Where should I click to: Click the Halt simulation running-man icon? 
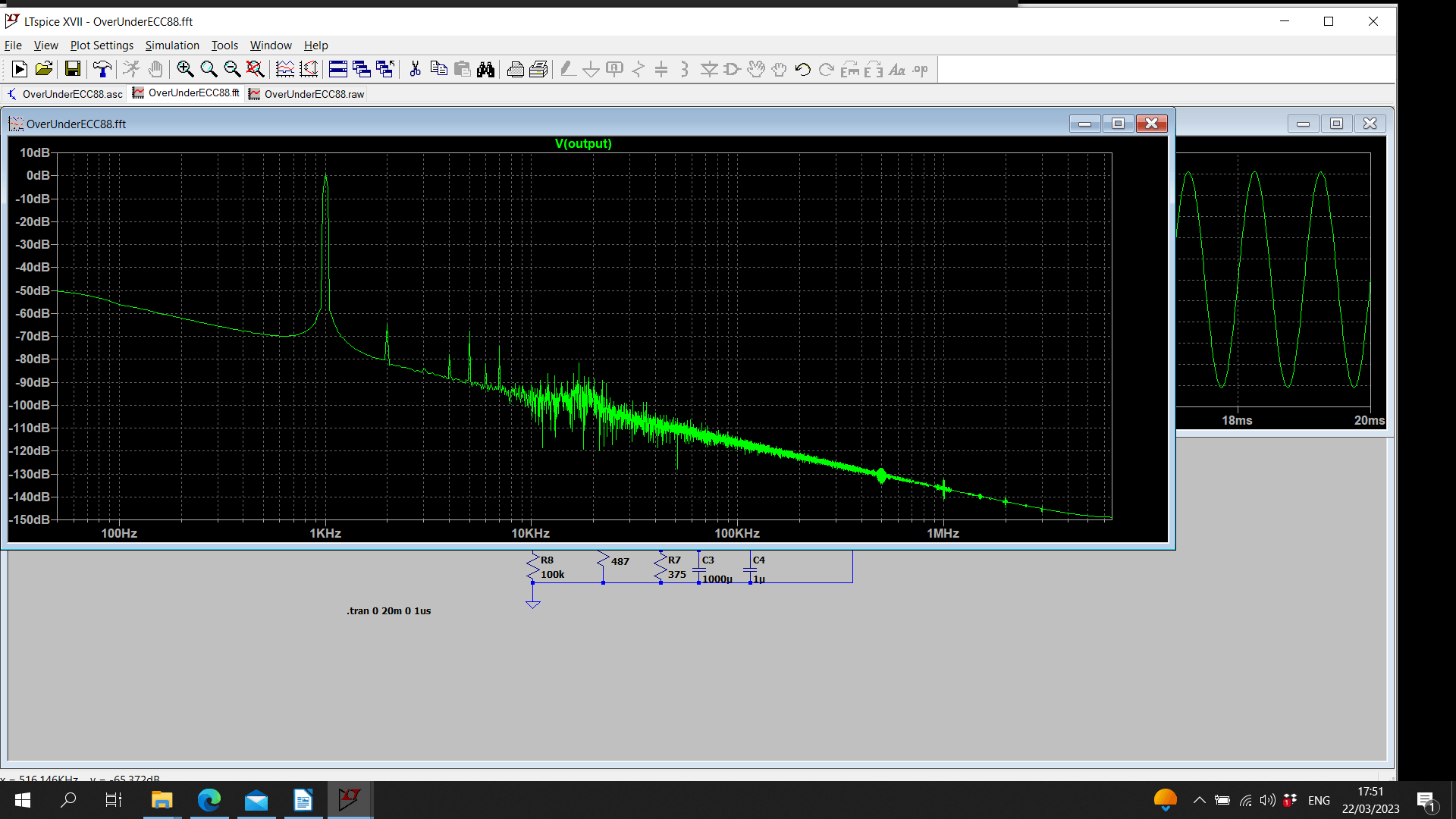click(x=131, y=70)
